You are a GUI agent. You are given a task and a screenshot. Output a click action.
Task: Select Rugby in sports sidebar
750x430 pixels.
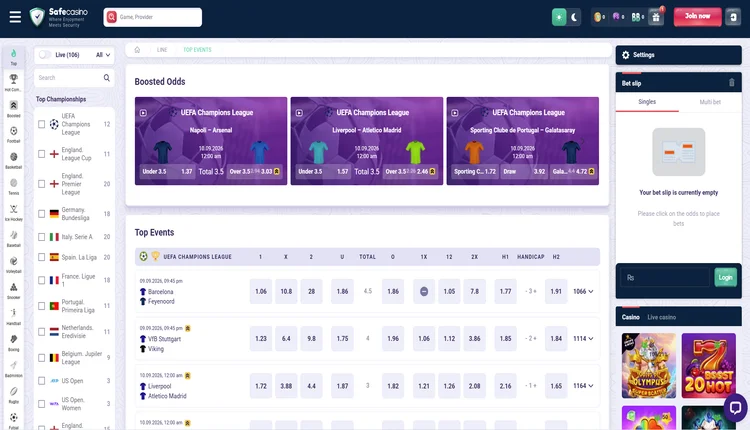coord(13,395)
